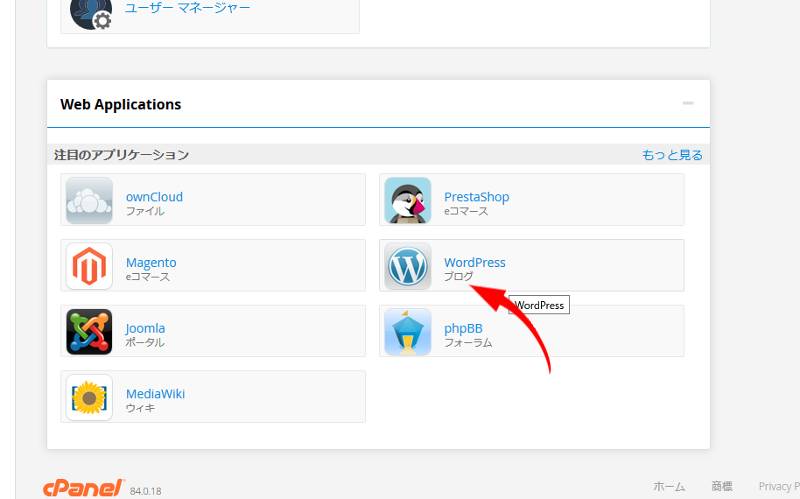Click ファイル under ownCloud
This screenshot has width=800, height=499.
(145, 211)
